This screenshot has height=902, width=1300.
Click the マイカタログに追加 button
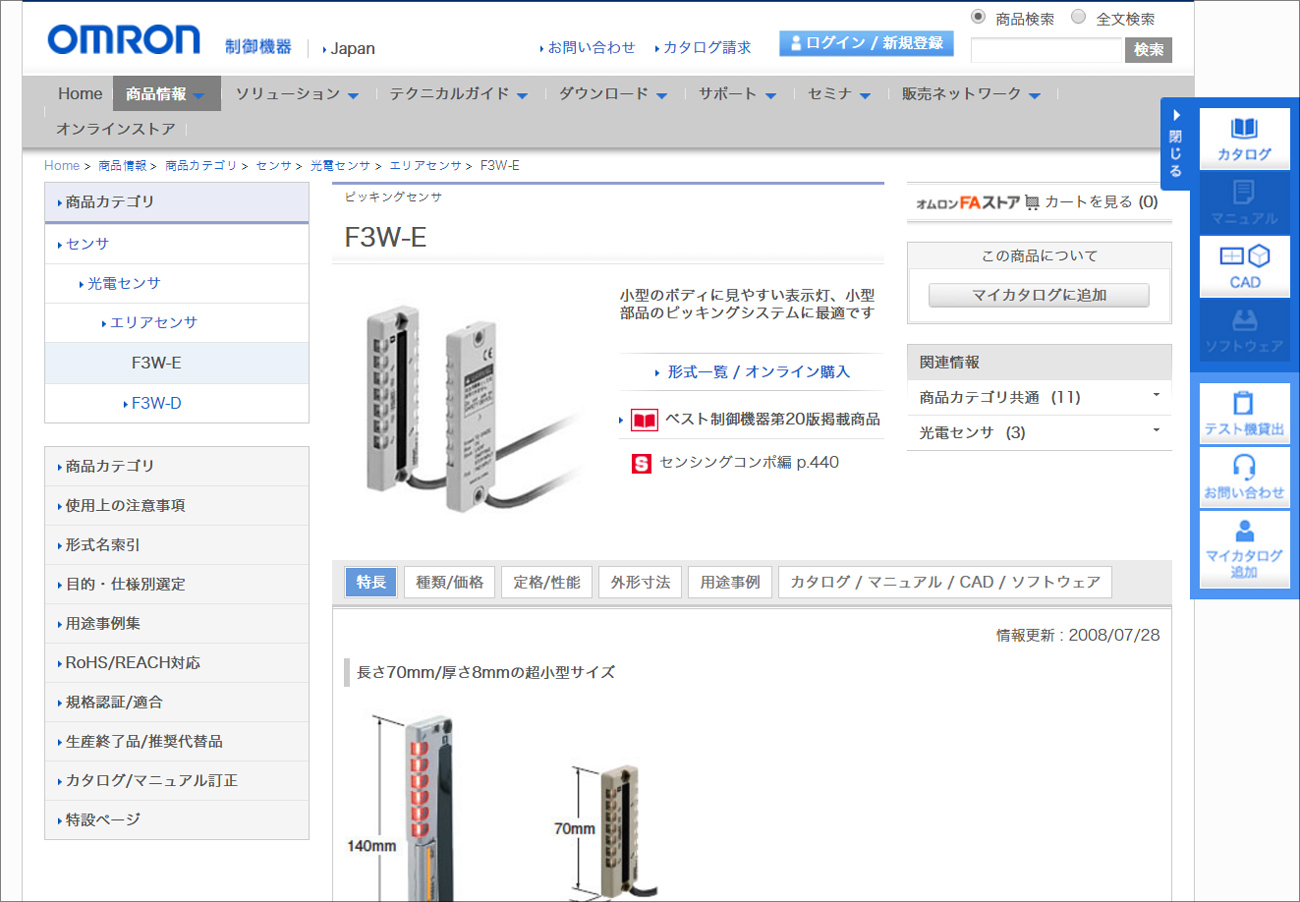[1039, 295]
